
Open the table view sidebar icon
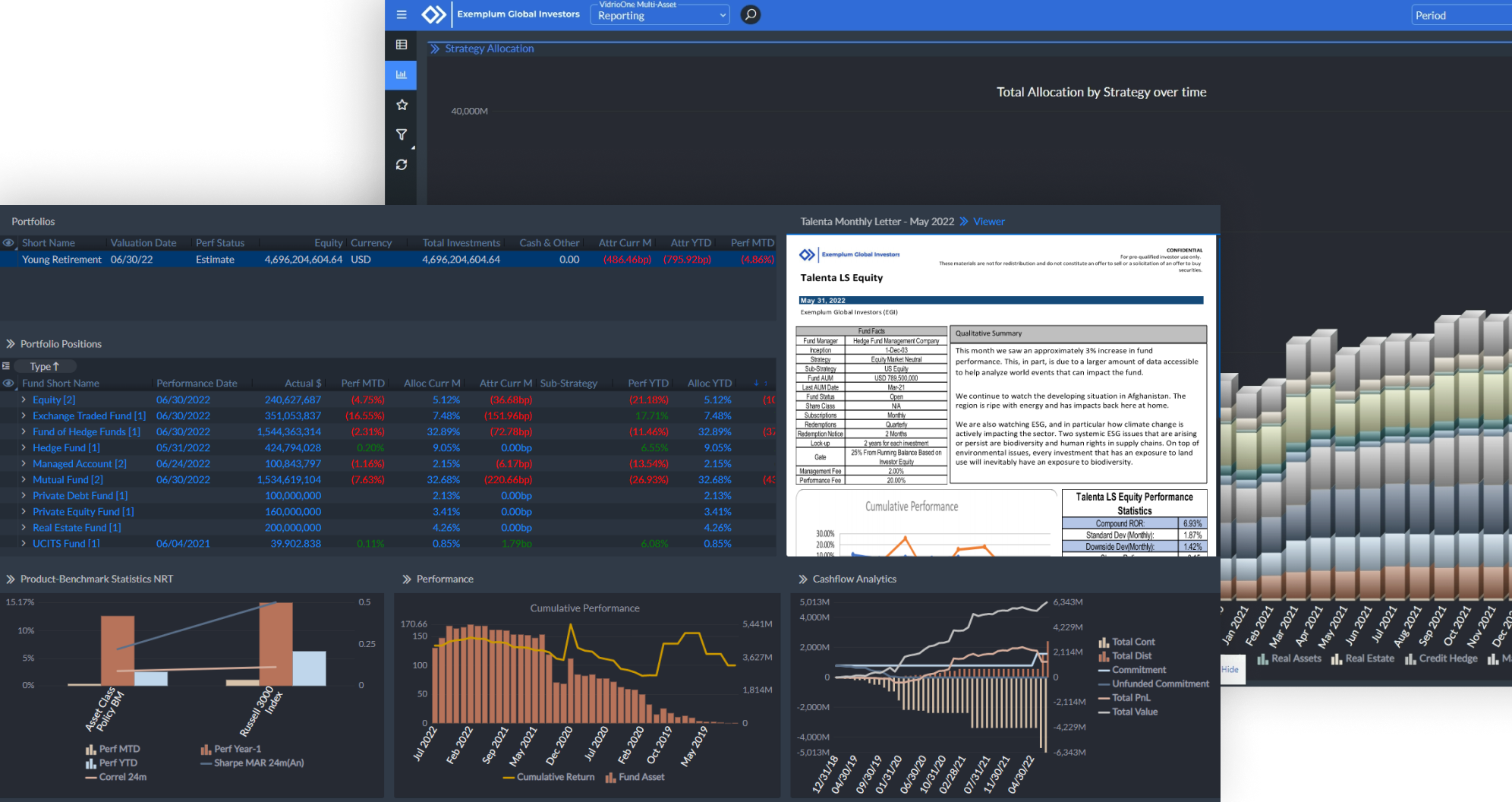click(402, 45)
